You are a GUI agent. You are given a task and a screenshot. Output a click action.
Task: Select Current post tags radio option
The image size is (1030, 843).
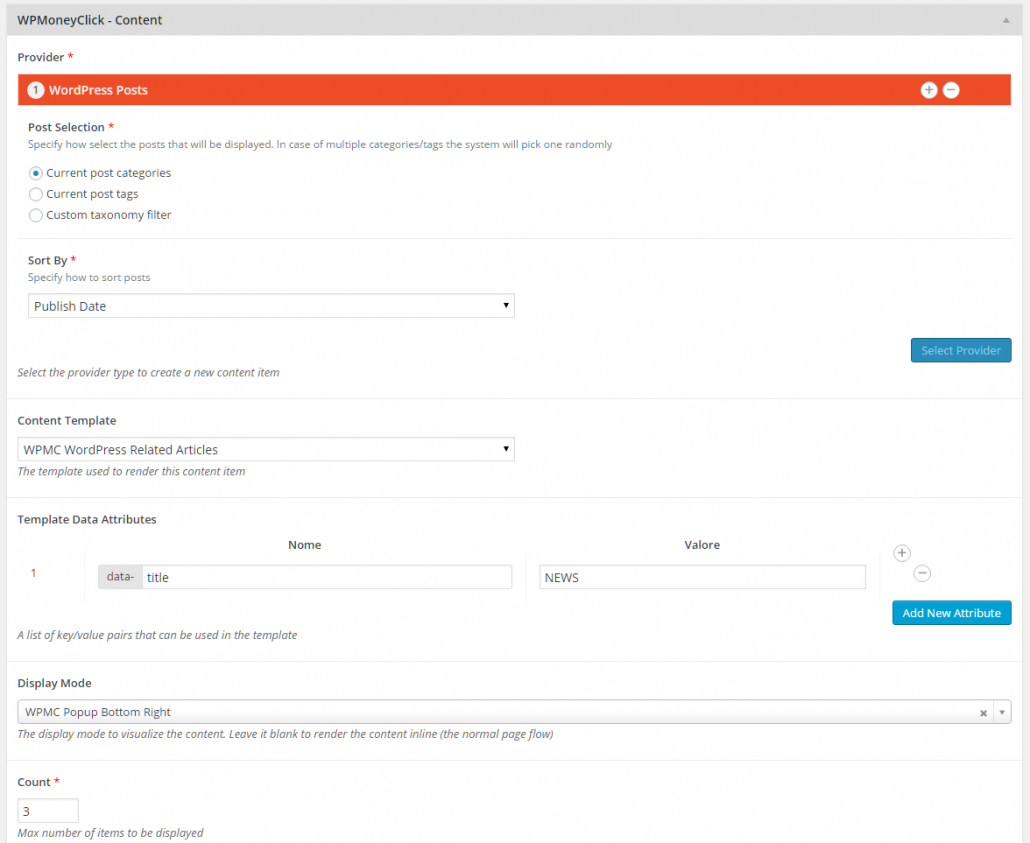pyautogui.click(x=35, y=194)
